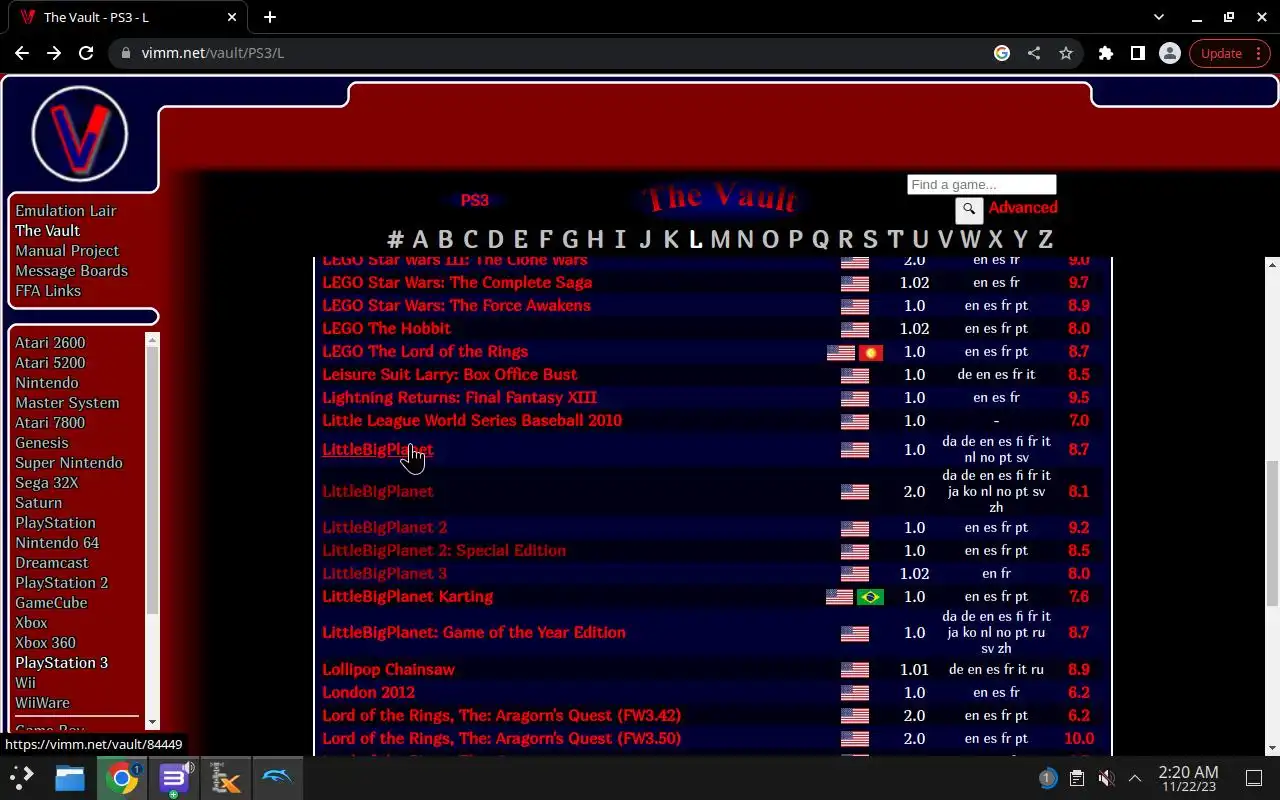
Task: Click the second flag for LEGO Lord of the Rings
Action: tap(871, 352)
